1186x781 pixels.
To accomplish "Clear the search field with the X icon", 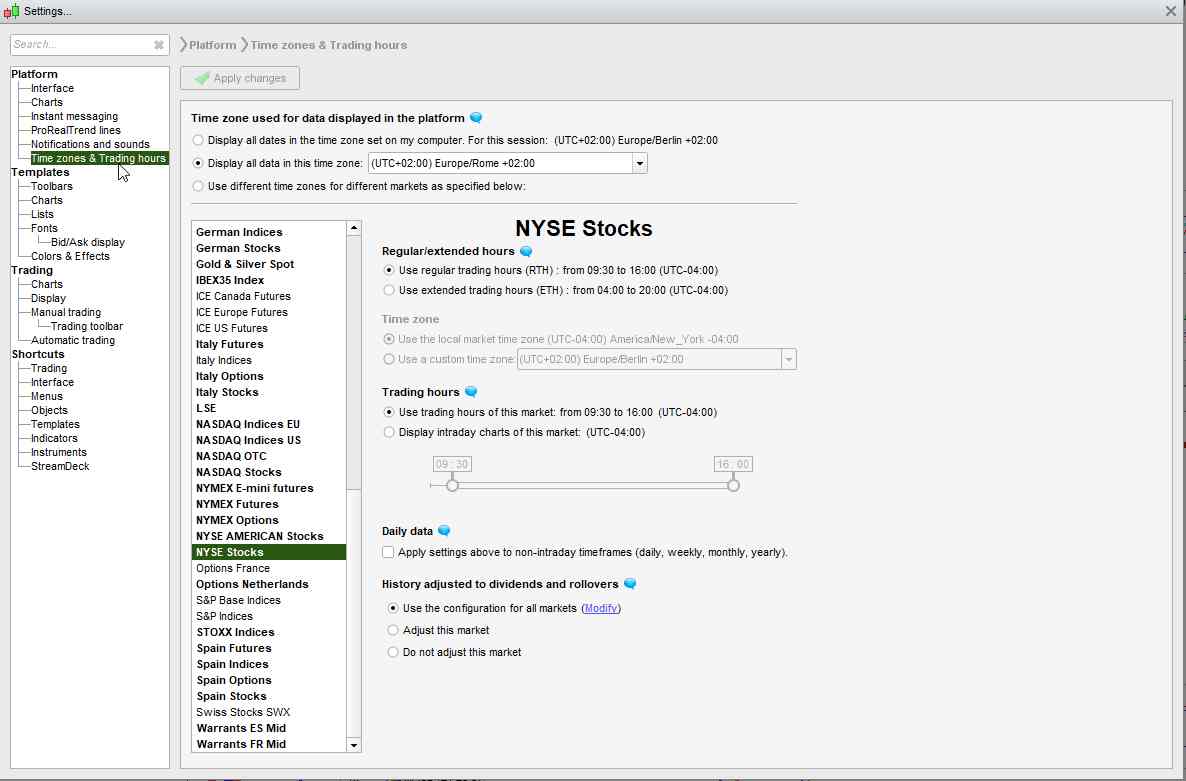I will click(159, 45).
